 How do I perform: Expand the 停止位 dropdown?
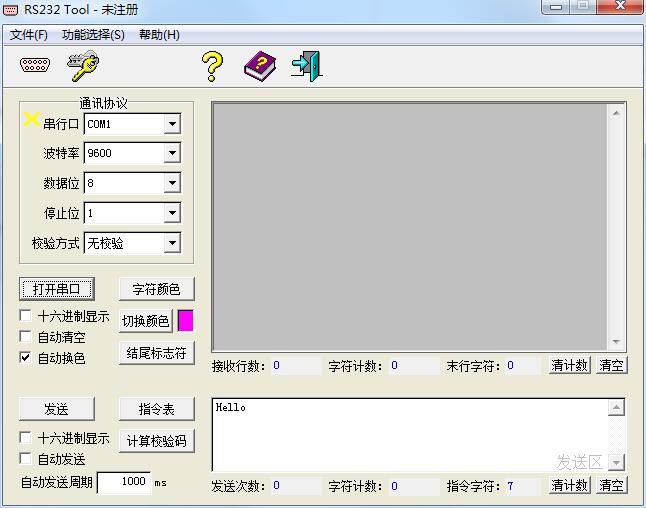tap(172, 213)
